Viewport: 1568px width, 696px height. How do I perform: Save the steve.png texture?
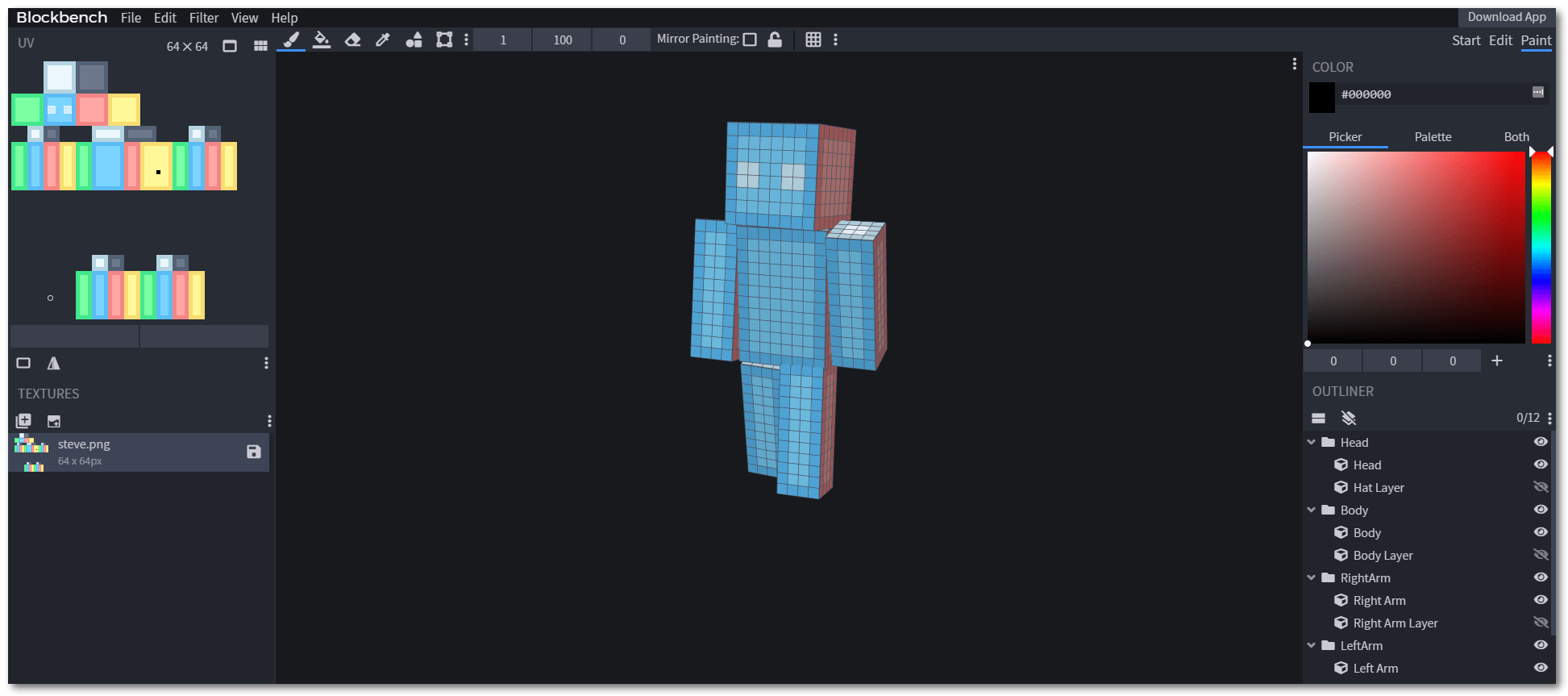(x=254, y=452)
